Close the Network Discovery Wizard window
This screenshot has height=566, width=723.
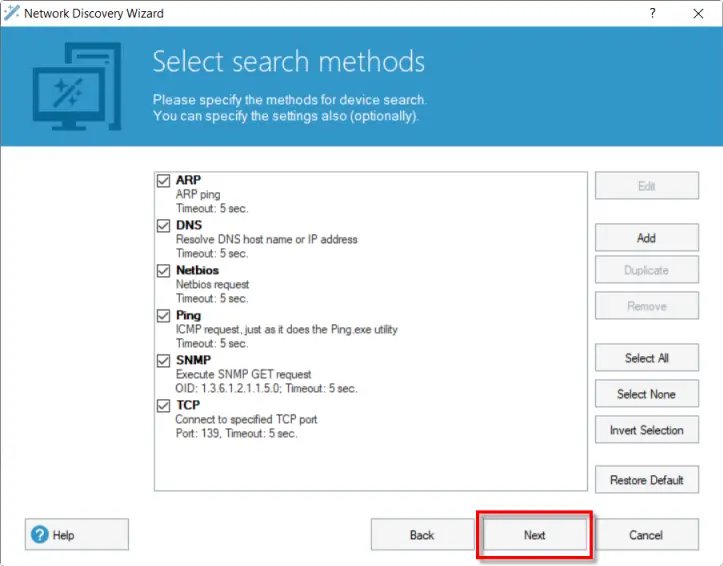(698, 13)
